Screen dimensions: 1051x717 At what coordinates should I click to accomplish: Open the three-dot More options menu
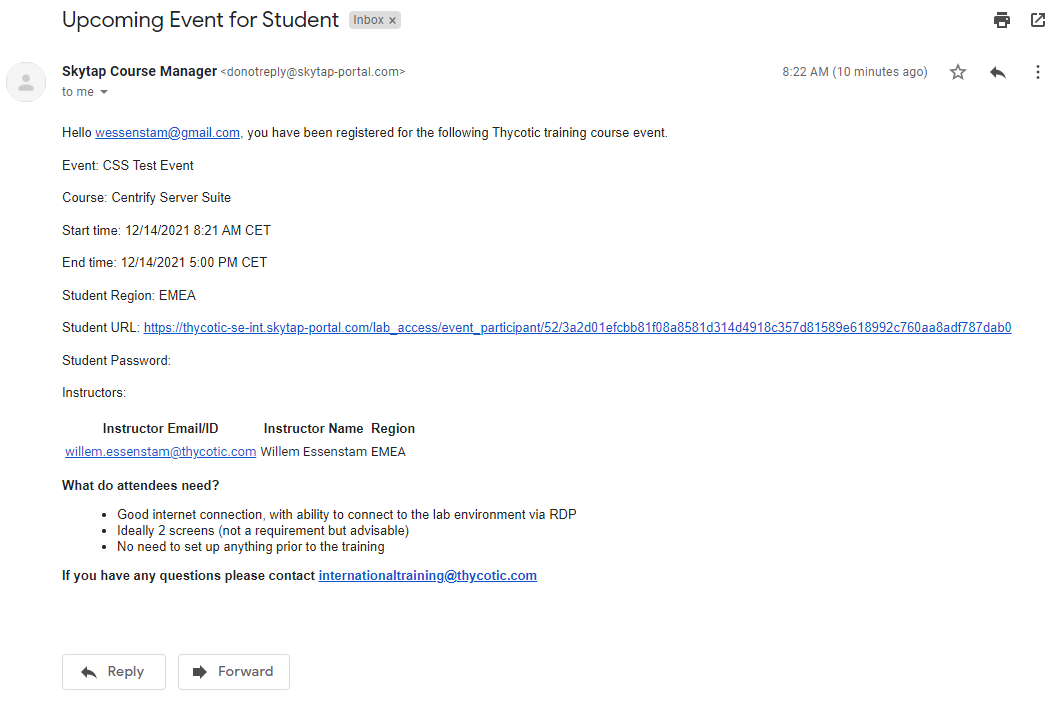click(1037, 72)
